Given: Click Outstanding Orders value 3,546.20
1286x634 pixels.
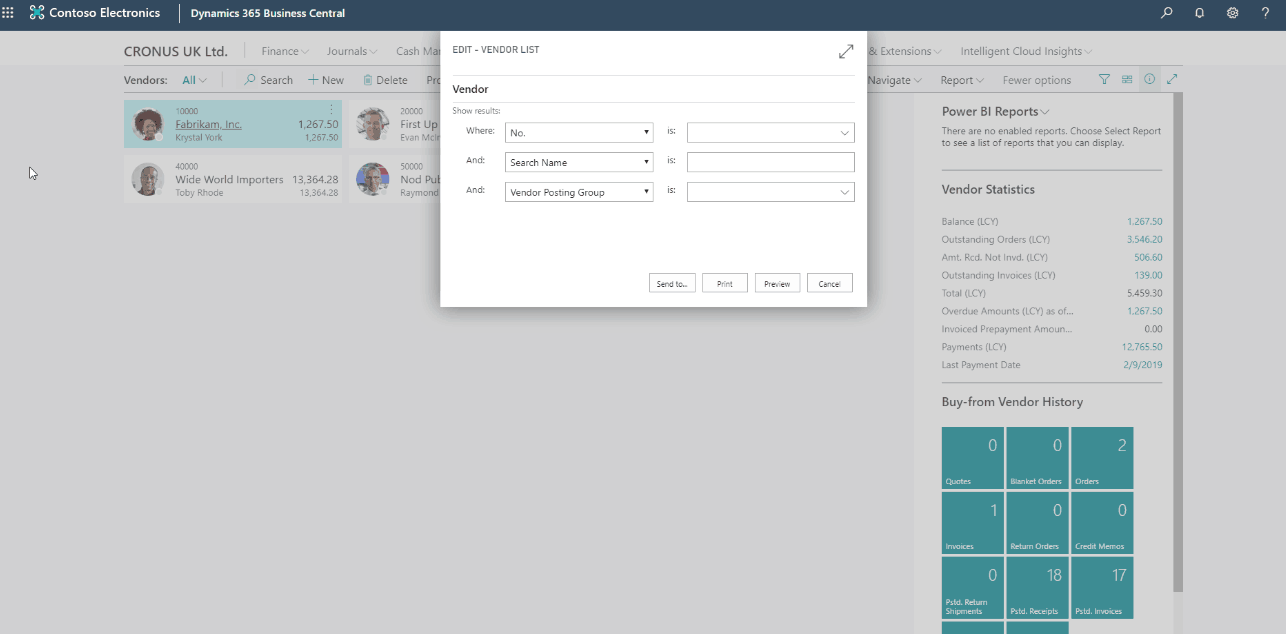Looking at the screenshot, I should pyautogui.click(x=1144, y=240).
